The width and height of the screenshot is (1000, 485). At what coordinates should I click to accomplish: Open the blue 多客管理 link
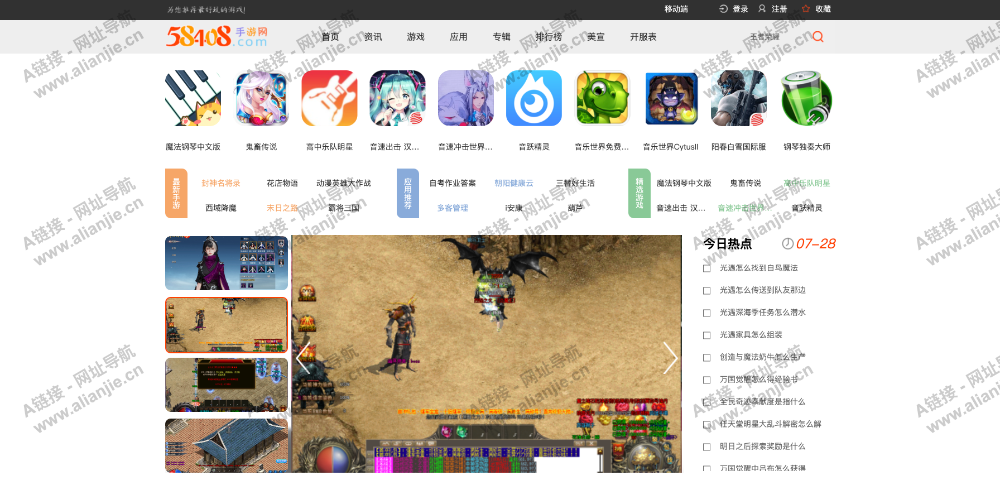[x=452, y=208]
